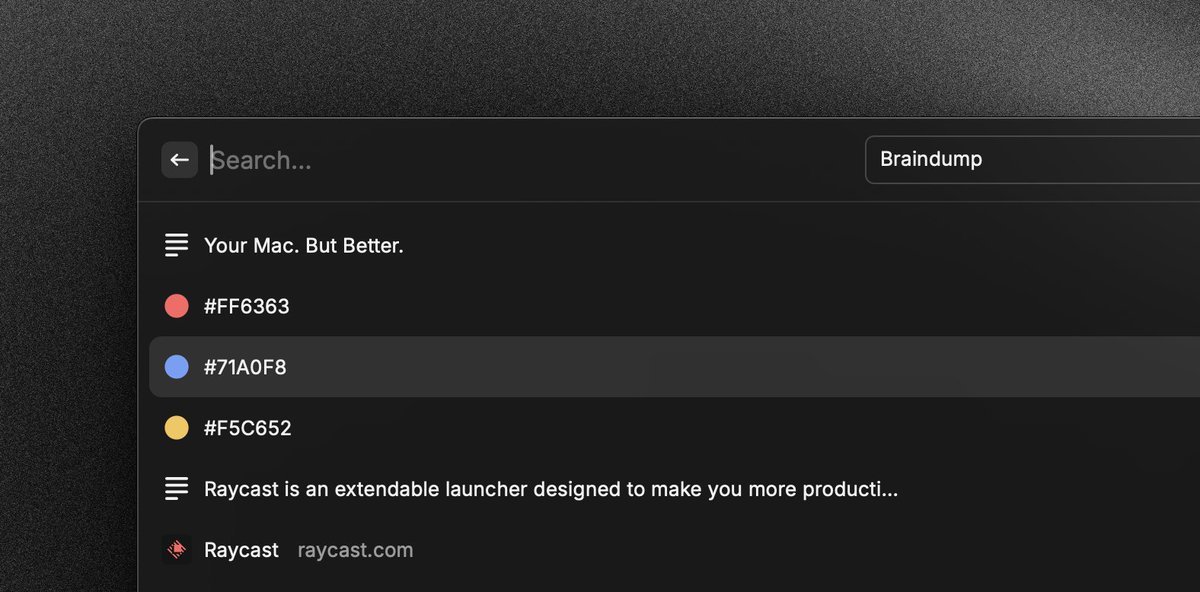Viewport: 1200px width, 592px height.
Task: Focus the Search input field
Action: tap(500, 160)
